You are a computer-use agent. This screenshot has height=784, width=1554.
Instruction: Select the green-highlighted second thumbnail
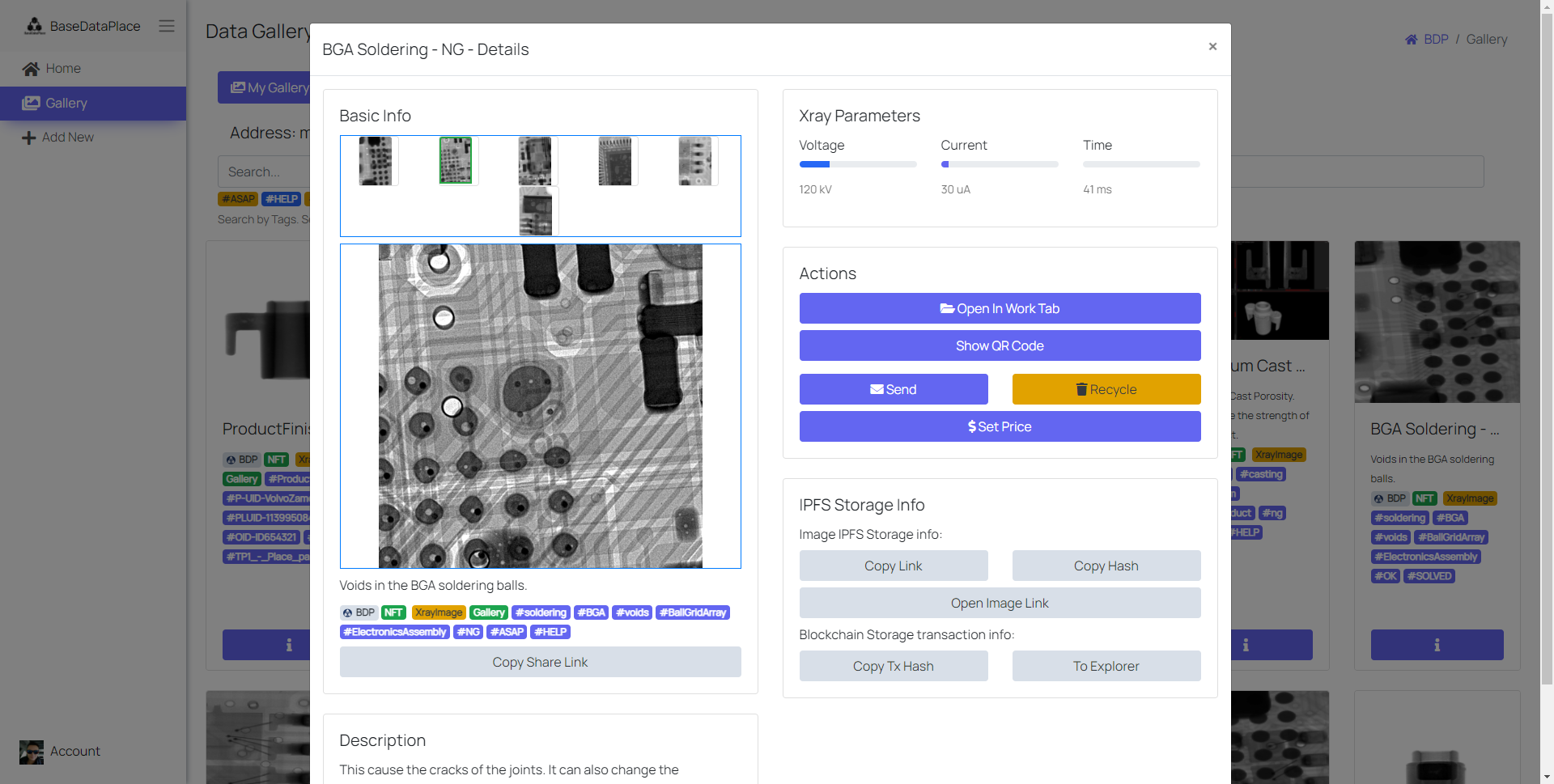[456, 160]
